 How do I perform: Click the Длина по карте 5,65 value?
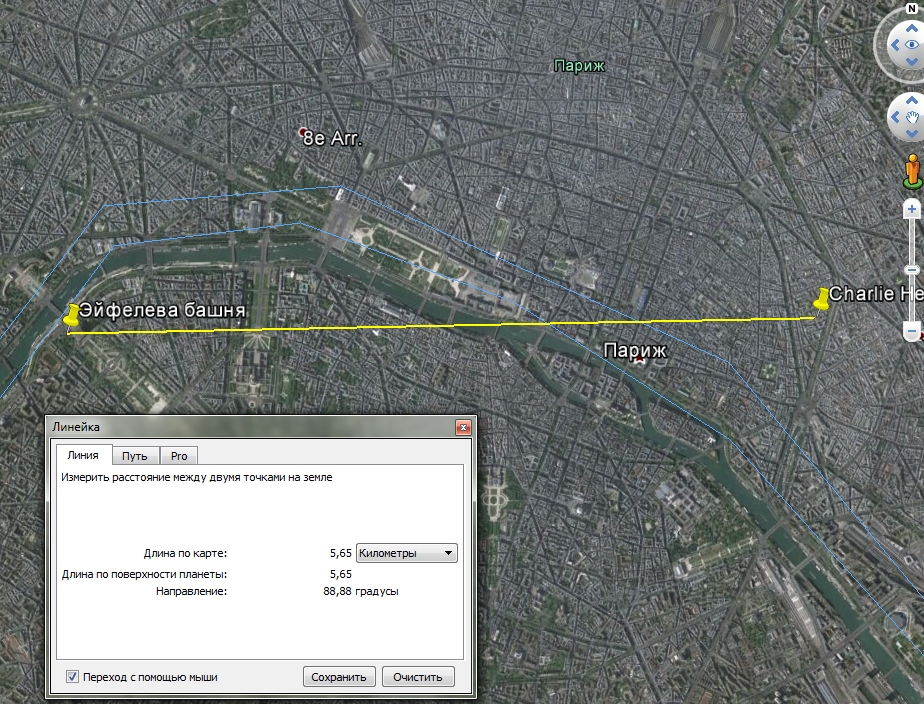pos(341,553)
